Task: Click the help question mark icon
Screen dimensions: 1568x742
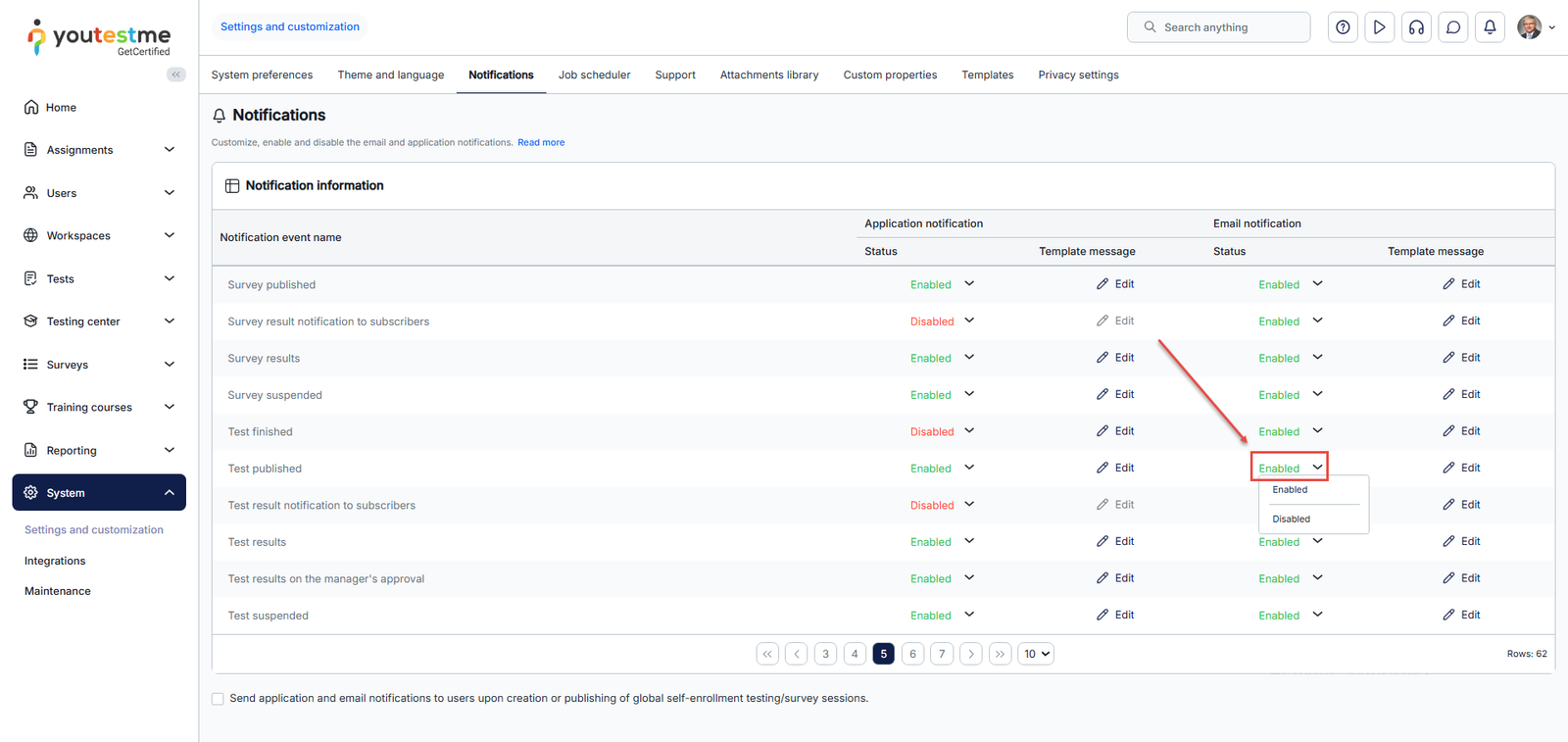Action: click(1343, 27)
